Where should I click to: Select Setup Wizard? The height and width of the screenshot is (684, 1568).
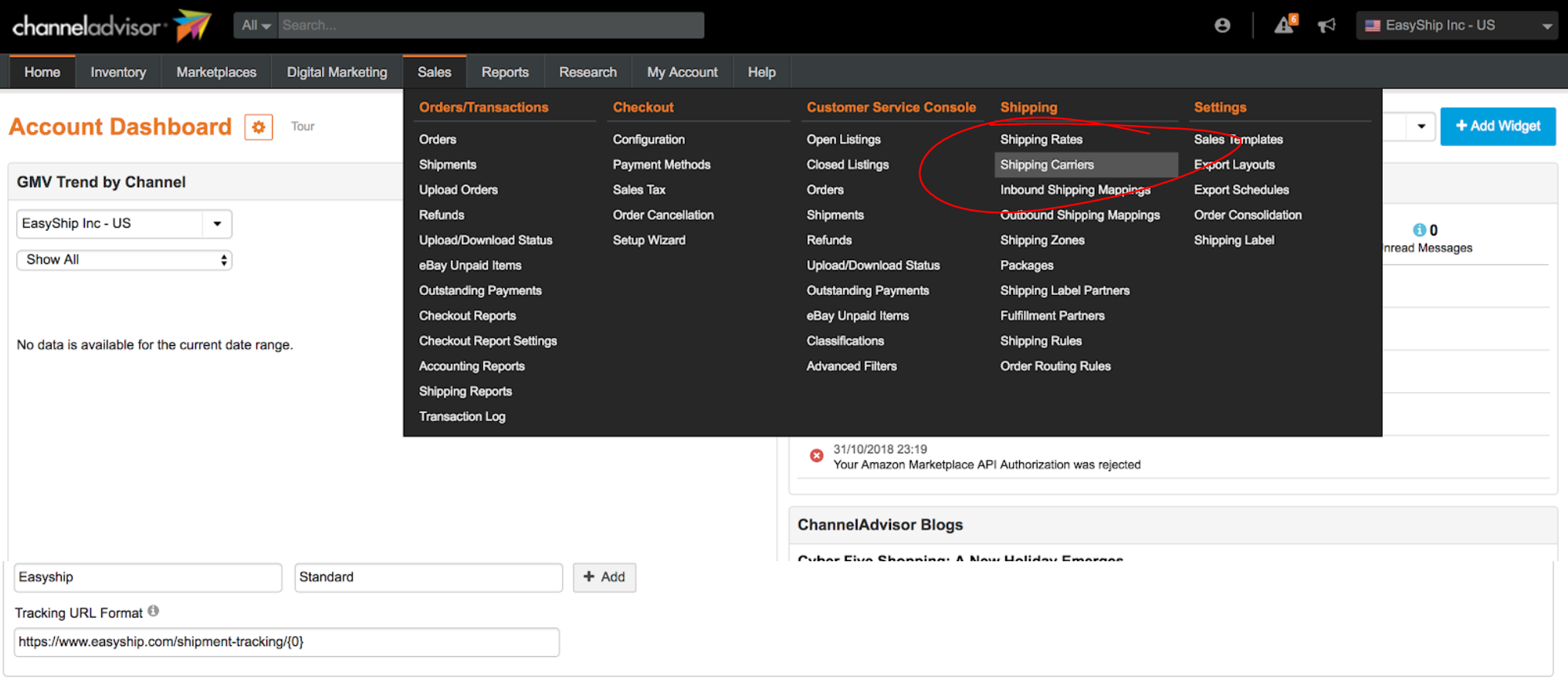pos(649,240)
